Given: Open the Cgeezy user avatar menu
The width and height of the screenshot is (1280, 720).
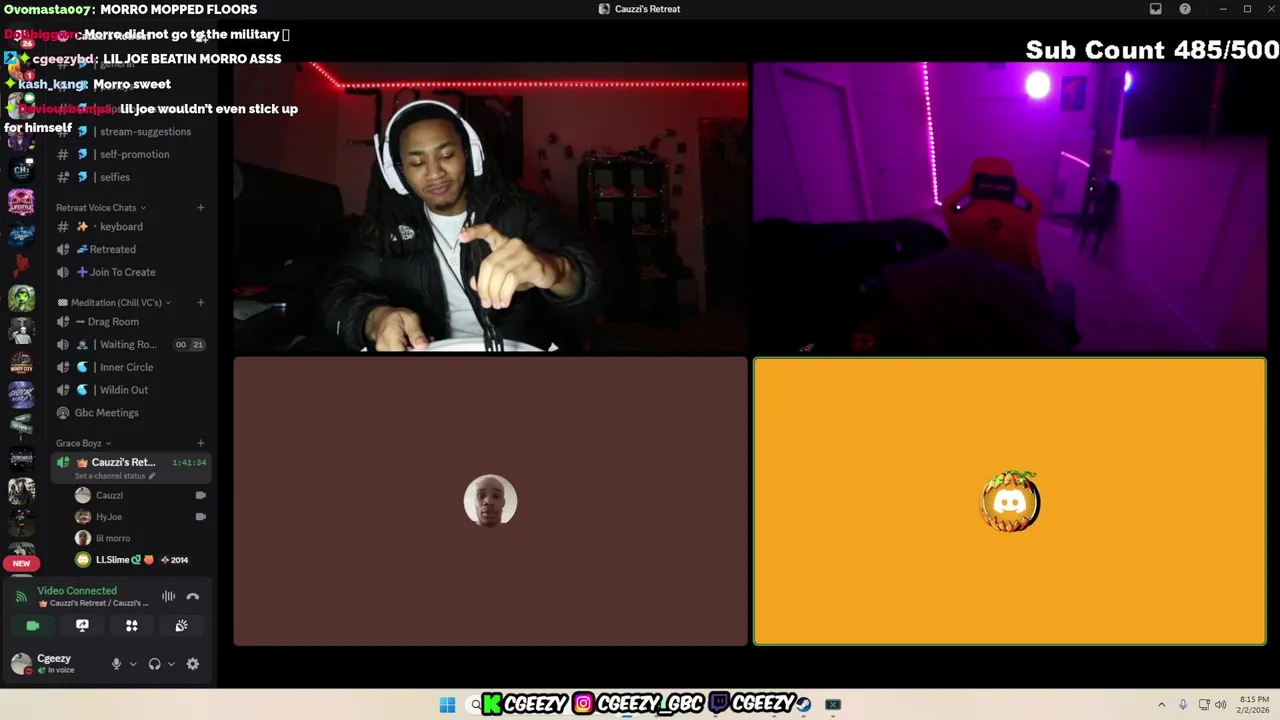Looking at the screenshot, I should coord(21,664).
